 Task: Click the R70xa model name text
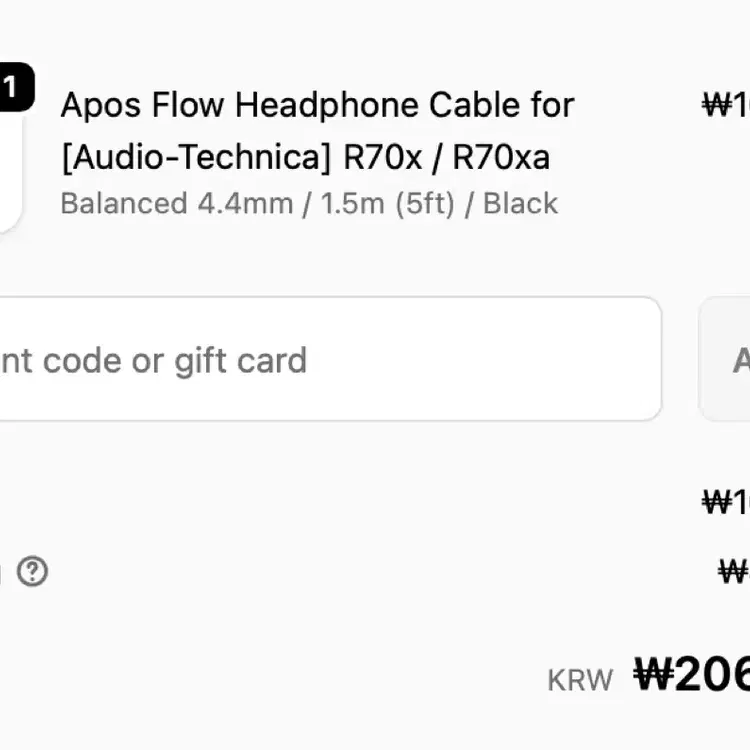(501, 158)
